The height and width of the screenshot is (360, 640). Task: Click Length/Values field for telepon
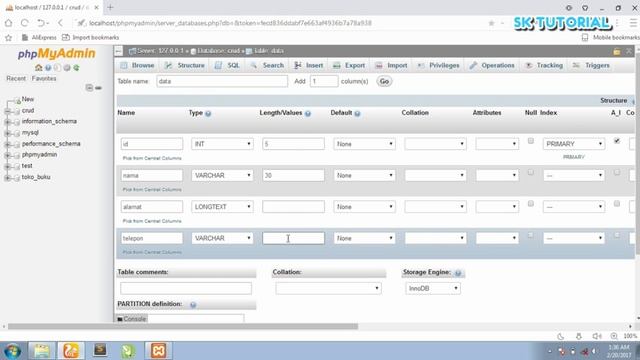tap(293, 238)
